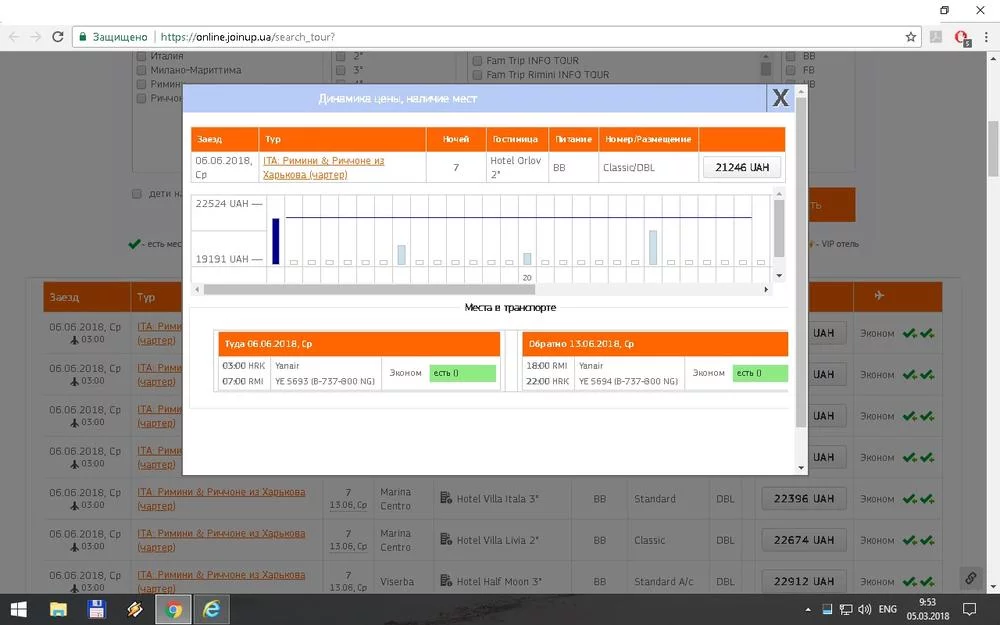The width and height of the screenshot is (1000, 625).
Task: Toggle the Италия checkbox
Action: tap(142, 56)
